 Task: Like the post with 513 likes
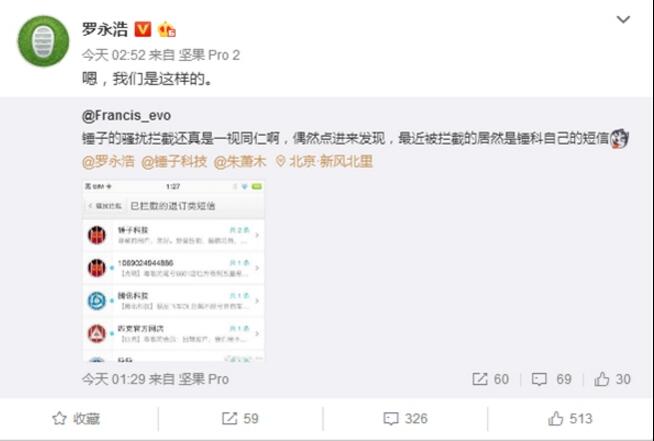click(570, 418)
